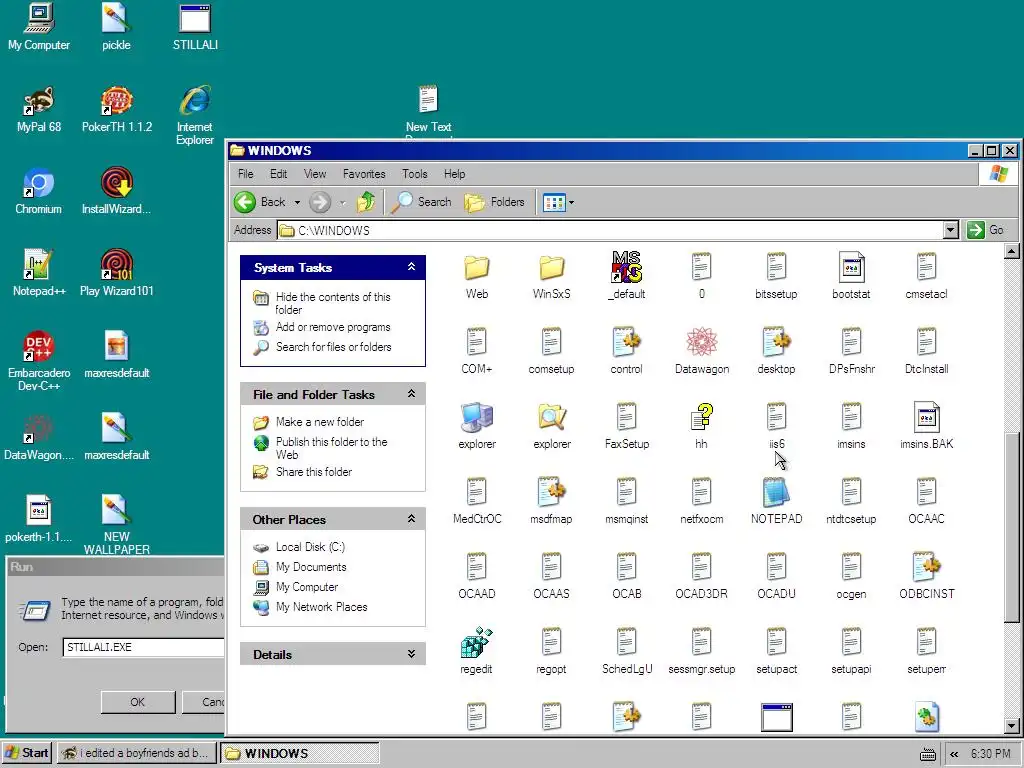Click Make a new folder link

pyautogui.click(x=320, y=422)
